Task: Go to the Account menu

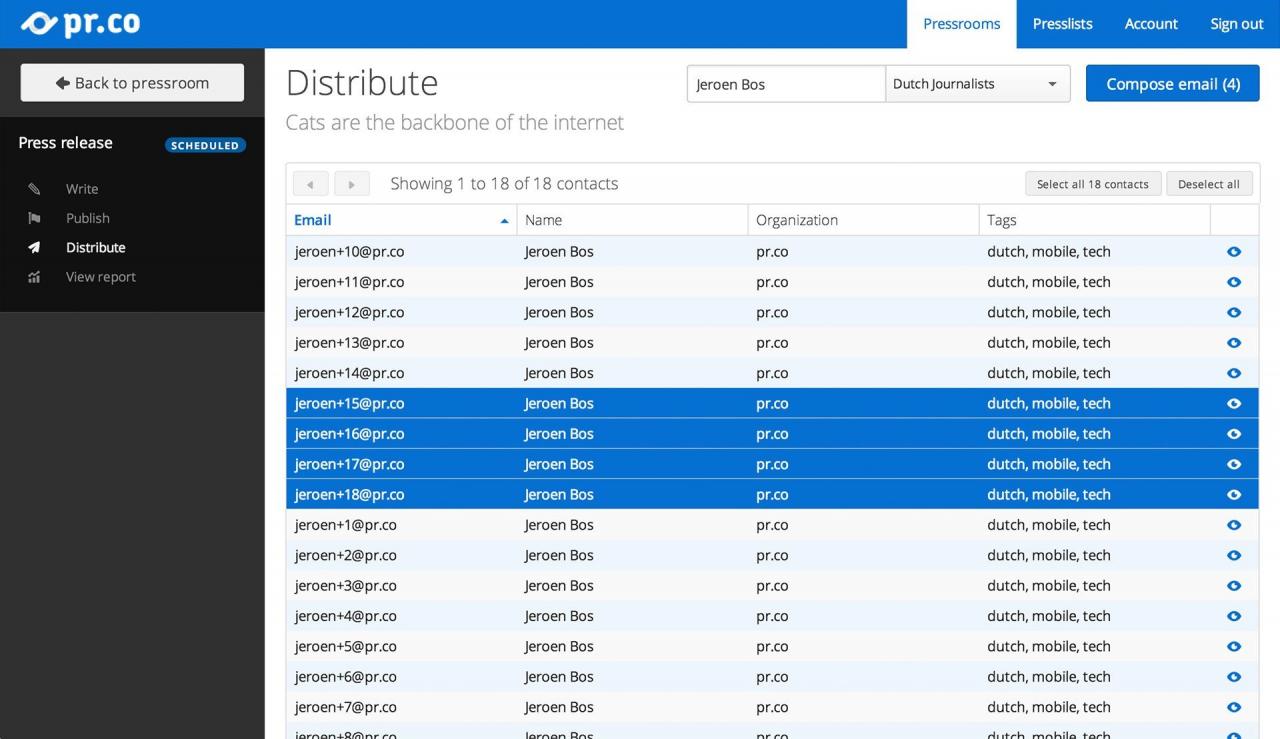Action: pyautogui.click(x=1151, y=24)
